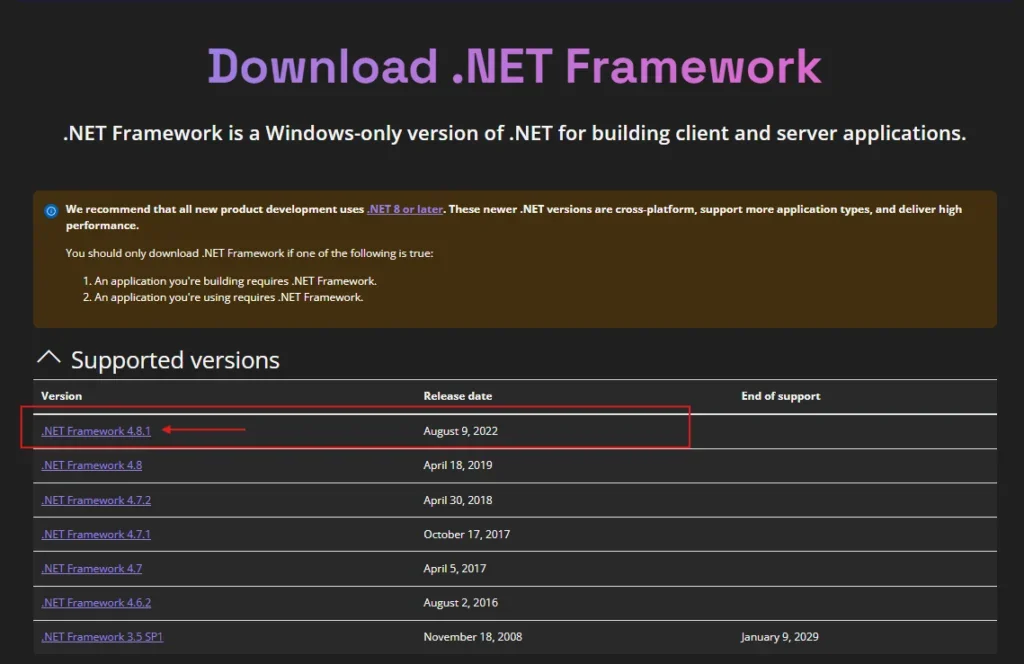The height and width of the screenshot is (664, 1024).
Task: Open the .NET Framework 4.6.2 page
Action: click(x=95, y=602)
